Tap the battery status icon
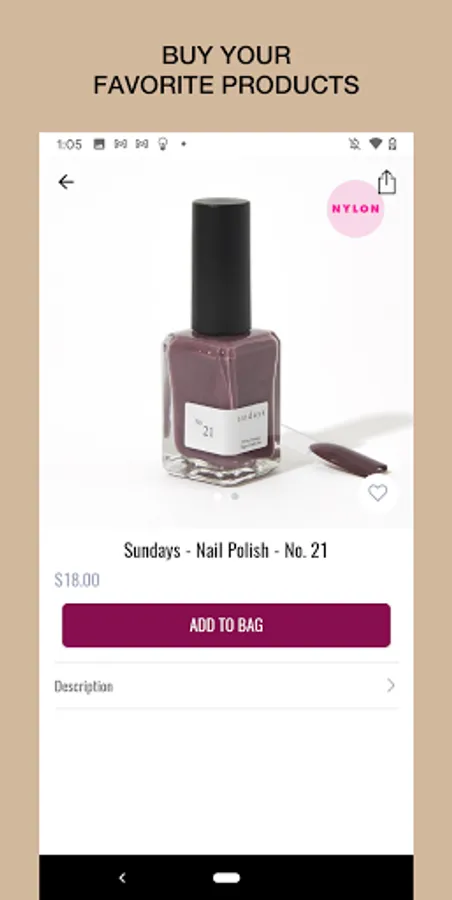 click(392, 144)
